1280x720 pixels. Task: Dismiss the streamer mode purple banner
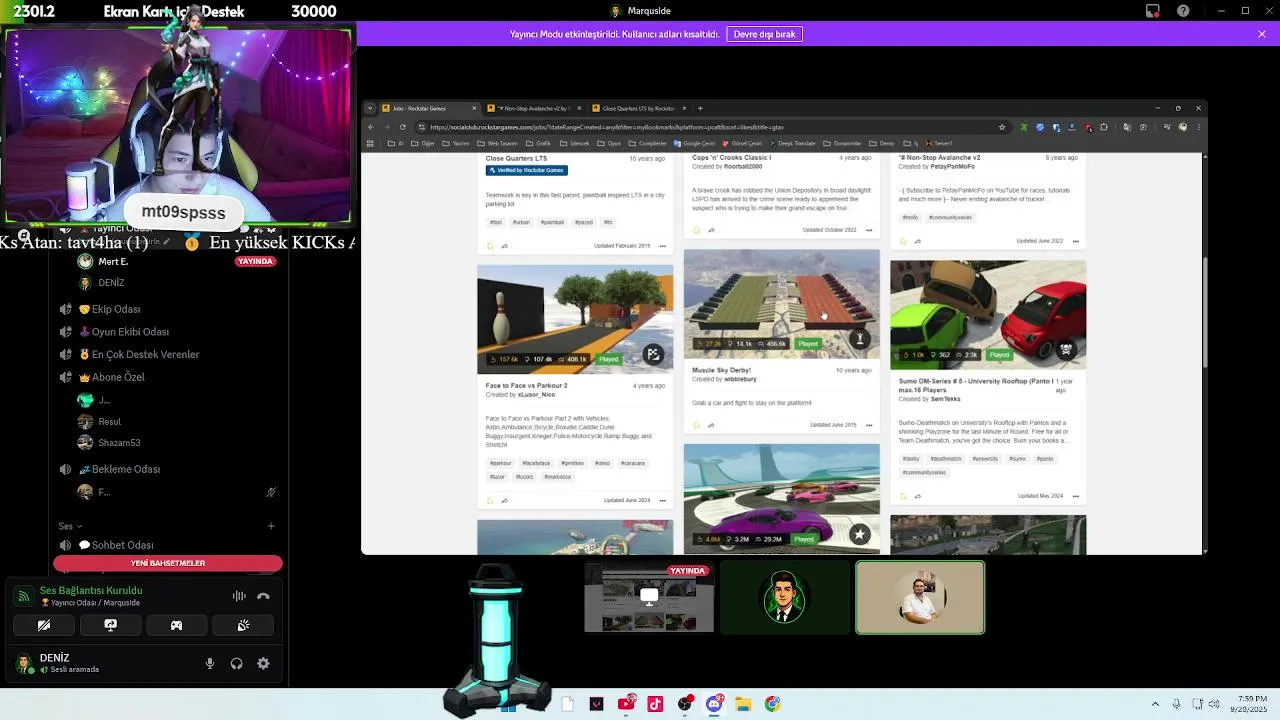point(1262,34)
